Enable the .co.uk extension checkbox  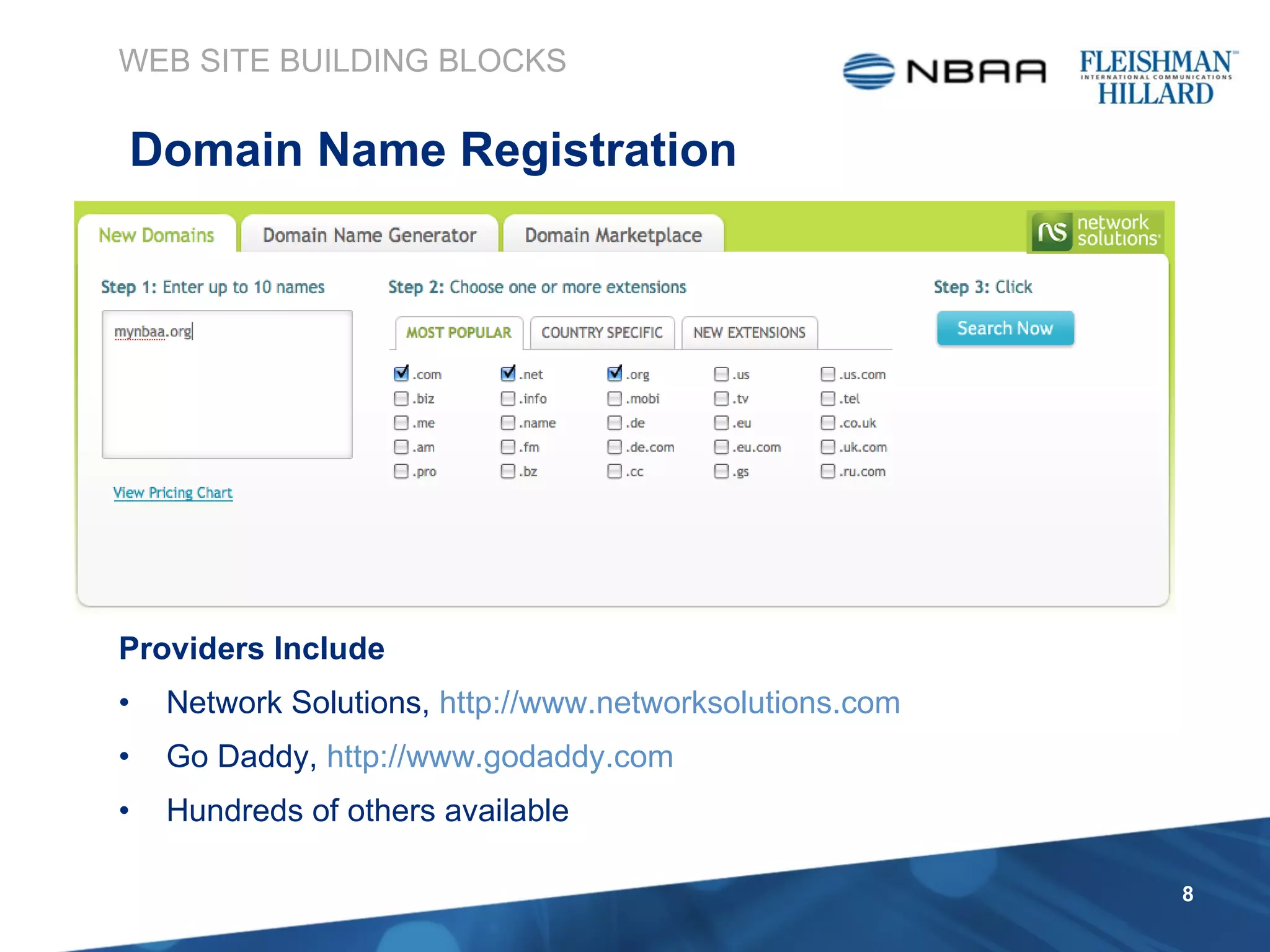tap(828, 423)
